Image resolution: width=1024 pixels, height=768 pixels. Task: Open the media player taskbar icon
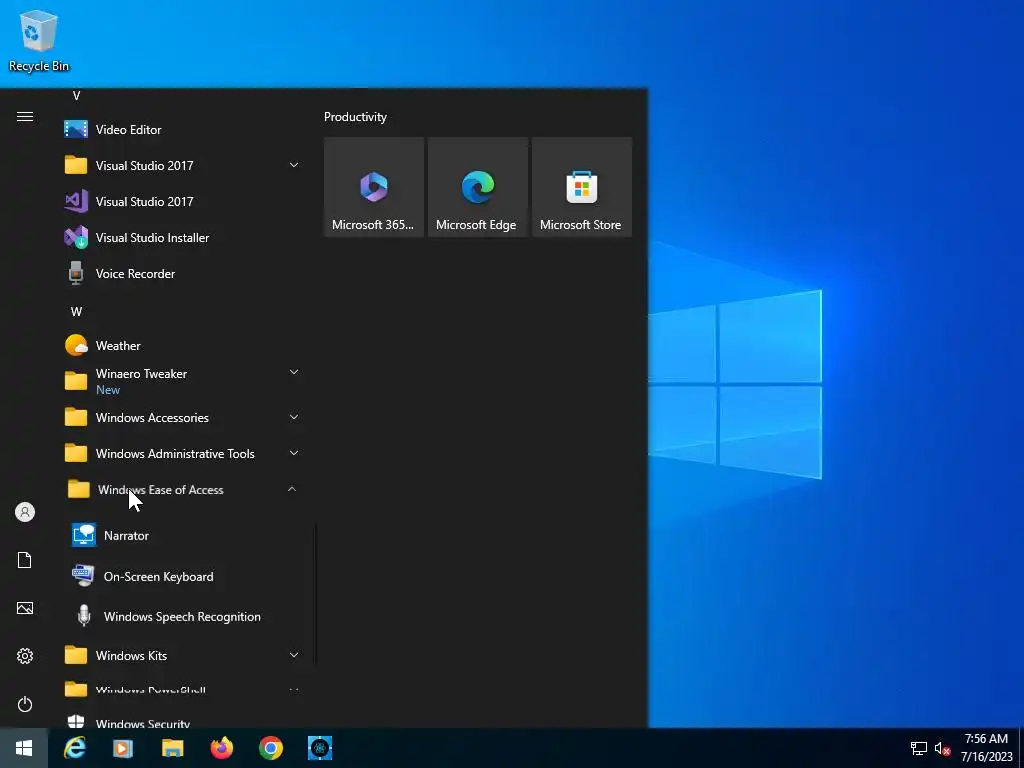point(123,748)
